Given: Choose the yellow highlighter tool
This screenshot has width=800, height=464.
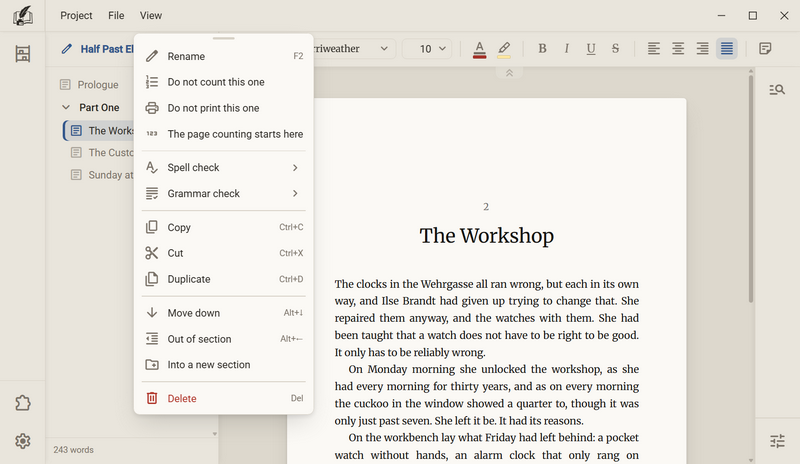Looking at the screenshot, I should pos(504,50).
